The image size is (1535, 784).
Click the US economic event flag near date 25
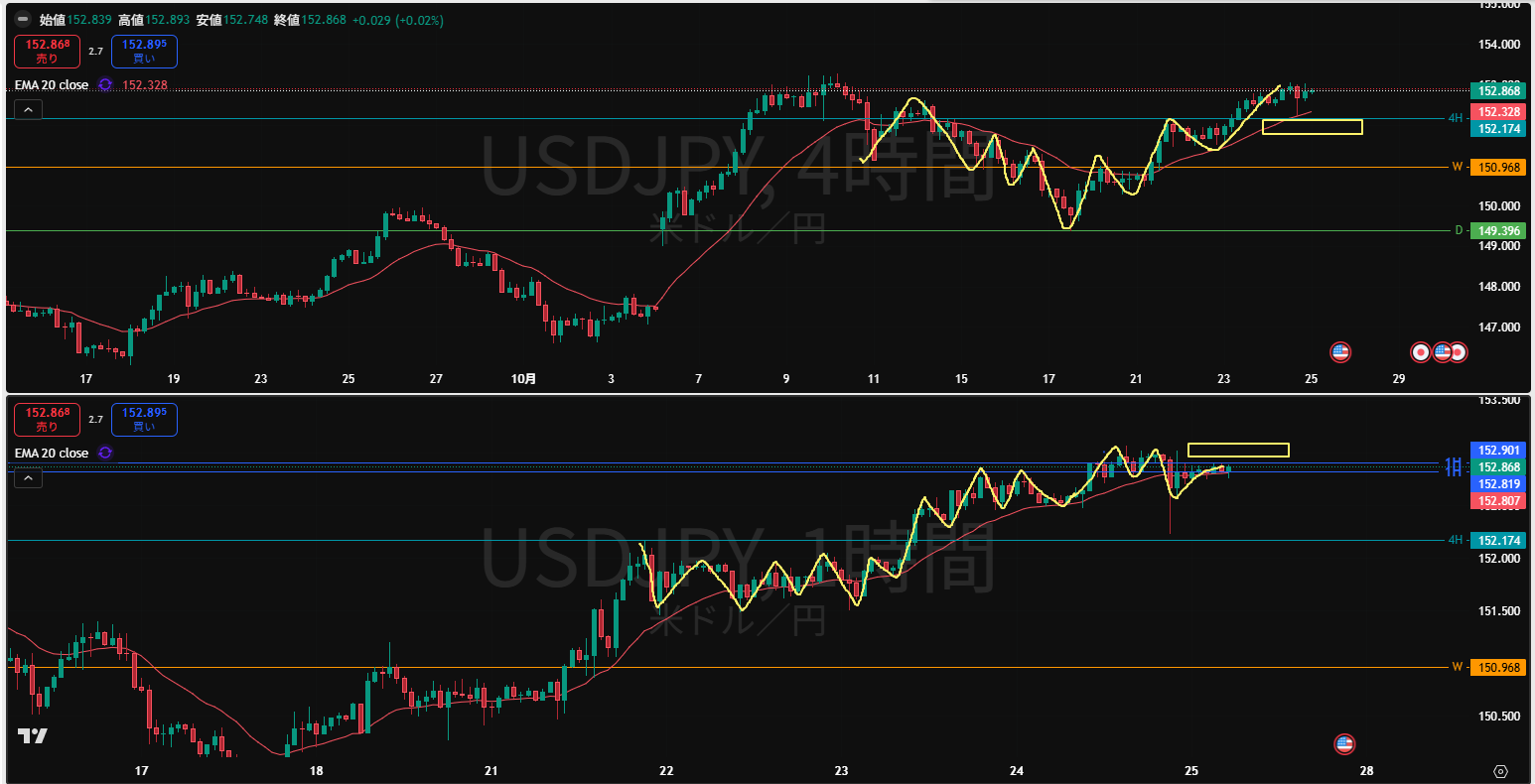[1340, 351]
